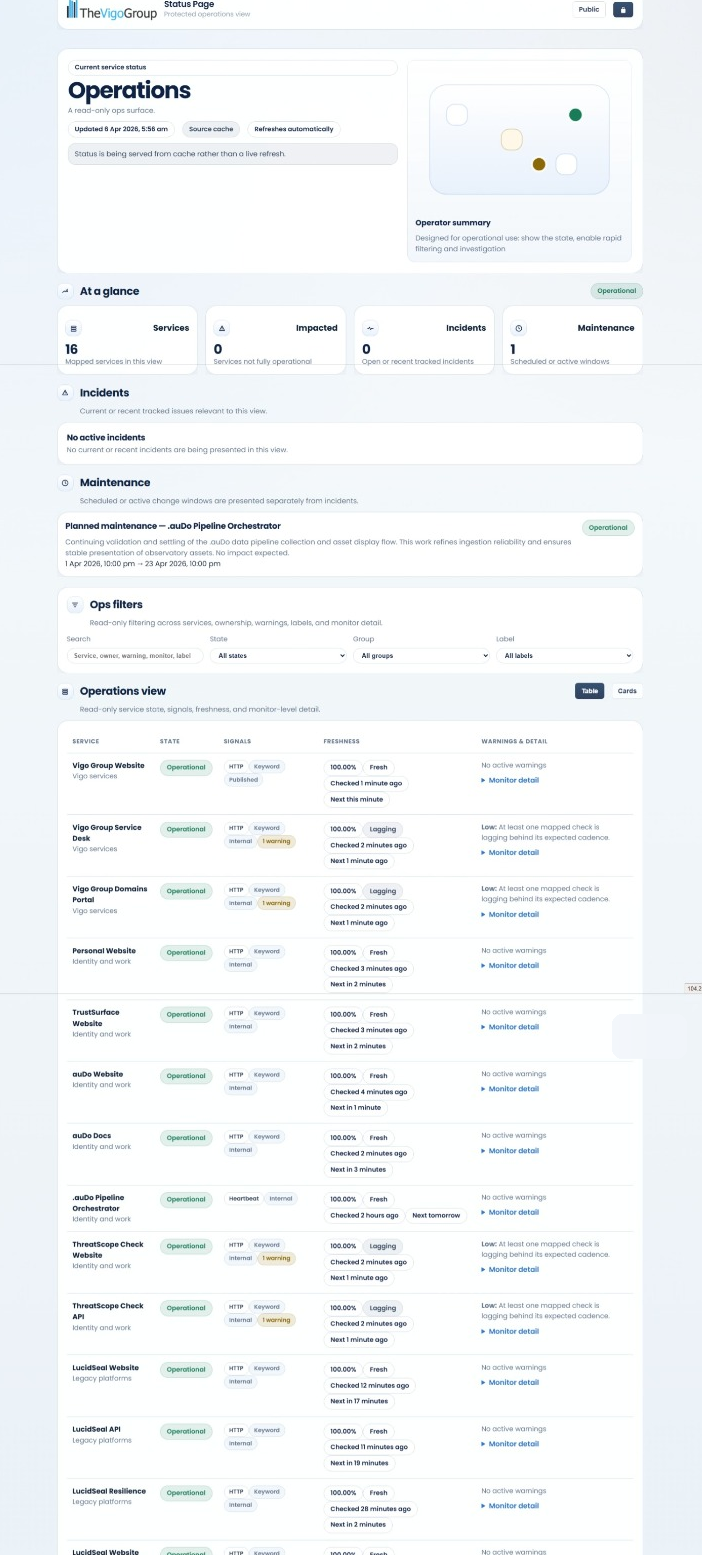Click the Refreshes automatically chip
Viewport: 702px width, 1555px height.
coord(294,129)
